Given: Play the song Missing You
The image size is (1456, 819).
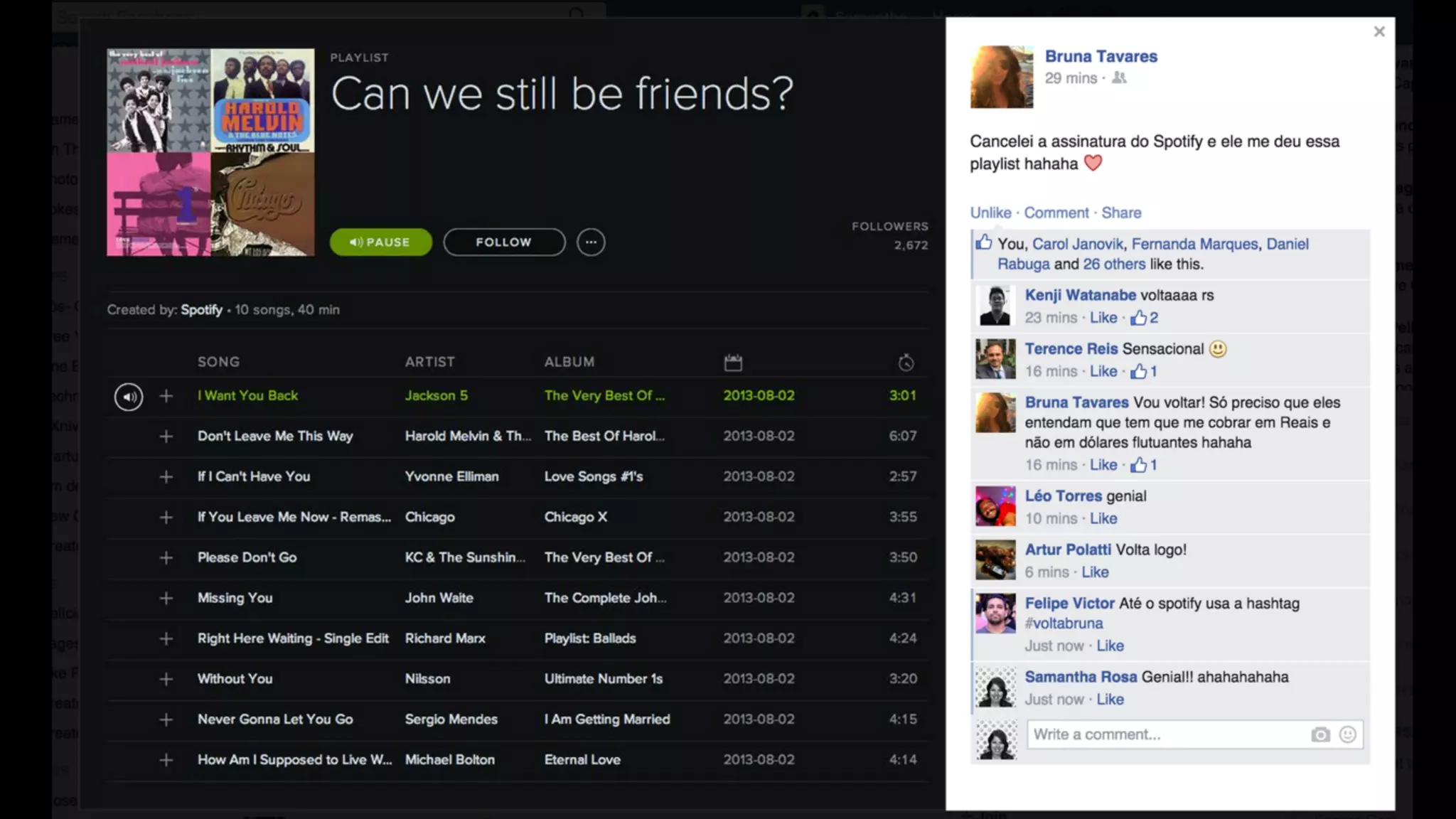Looking at the screenshot, I should (235, 598).
